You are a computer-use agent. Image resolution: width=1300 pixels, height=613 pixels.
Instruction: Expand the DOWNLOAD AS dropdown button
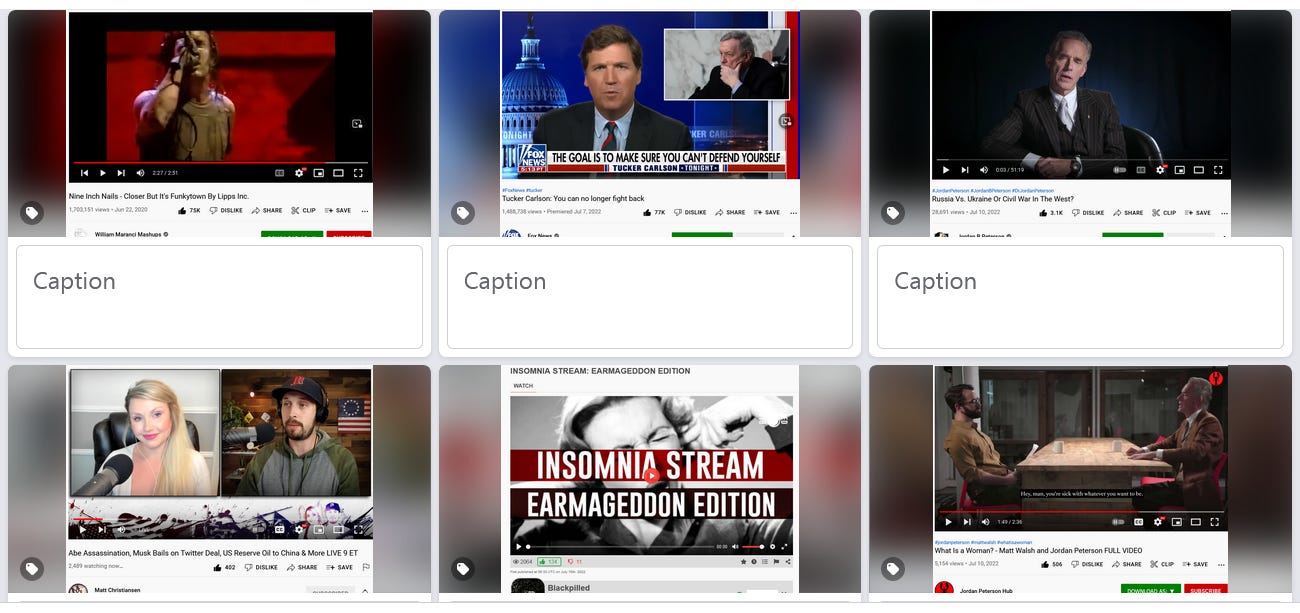pyautogui.click(x=1151, y=591)
